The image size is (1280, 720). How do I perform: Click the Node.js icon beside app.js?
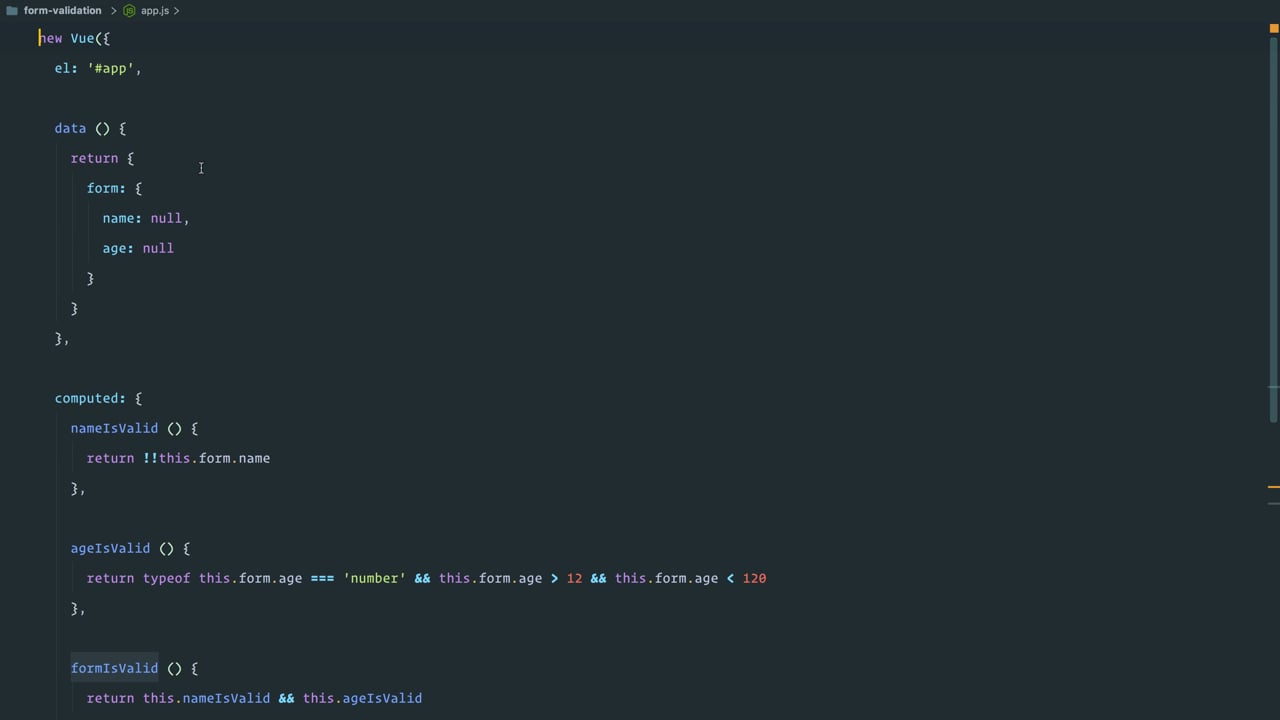pyautogui.click(x=129, y=10)
